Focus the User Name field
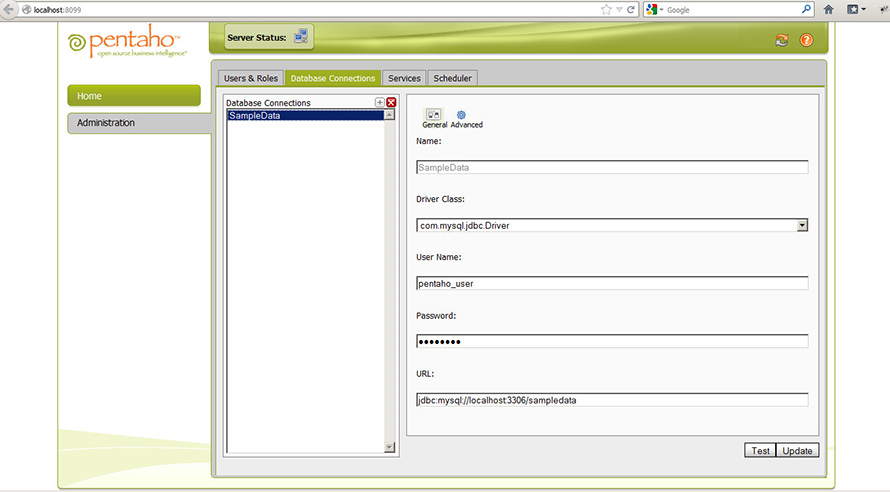This screenshot has height=492, width=890. [612, 283]
